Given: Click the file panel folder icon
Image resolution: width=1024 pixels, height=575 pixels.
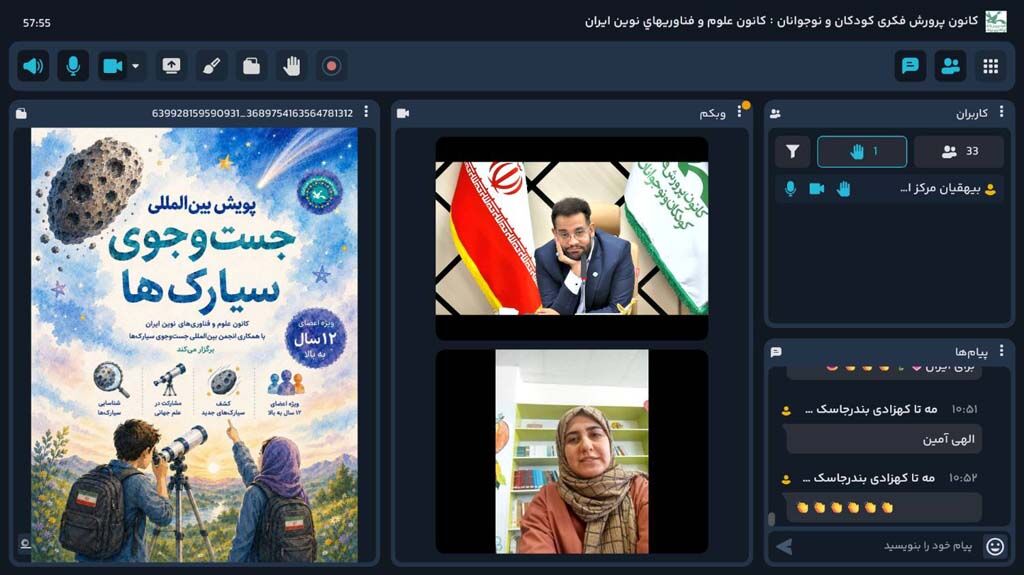Looking at the screenshot, I should [x=22, y=113].
